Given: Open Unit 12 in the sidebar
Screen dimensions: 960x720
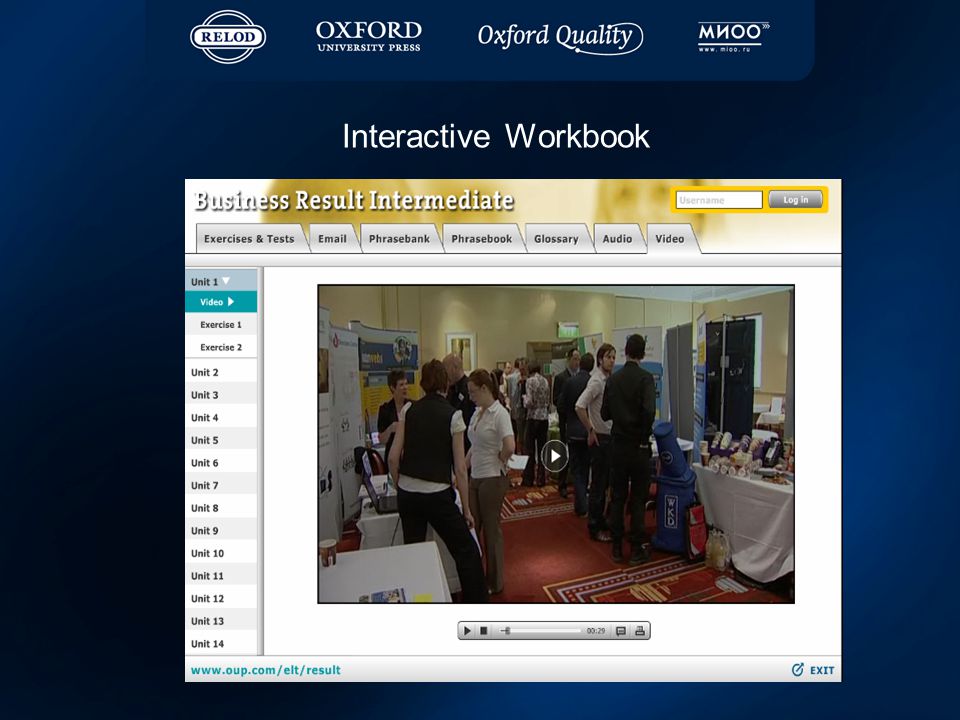Looking at the screenshot, I should 221,599.
